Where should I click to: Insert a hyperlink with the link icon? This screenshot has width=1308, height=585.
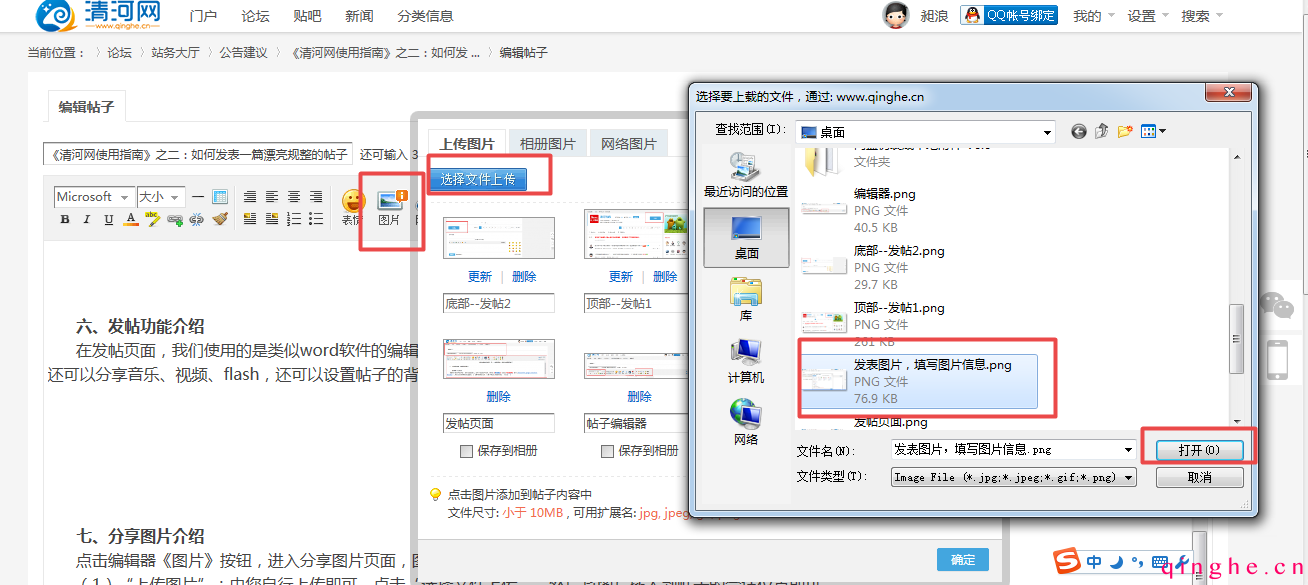(175, 219)
